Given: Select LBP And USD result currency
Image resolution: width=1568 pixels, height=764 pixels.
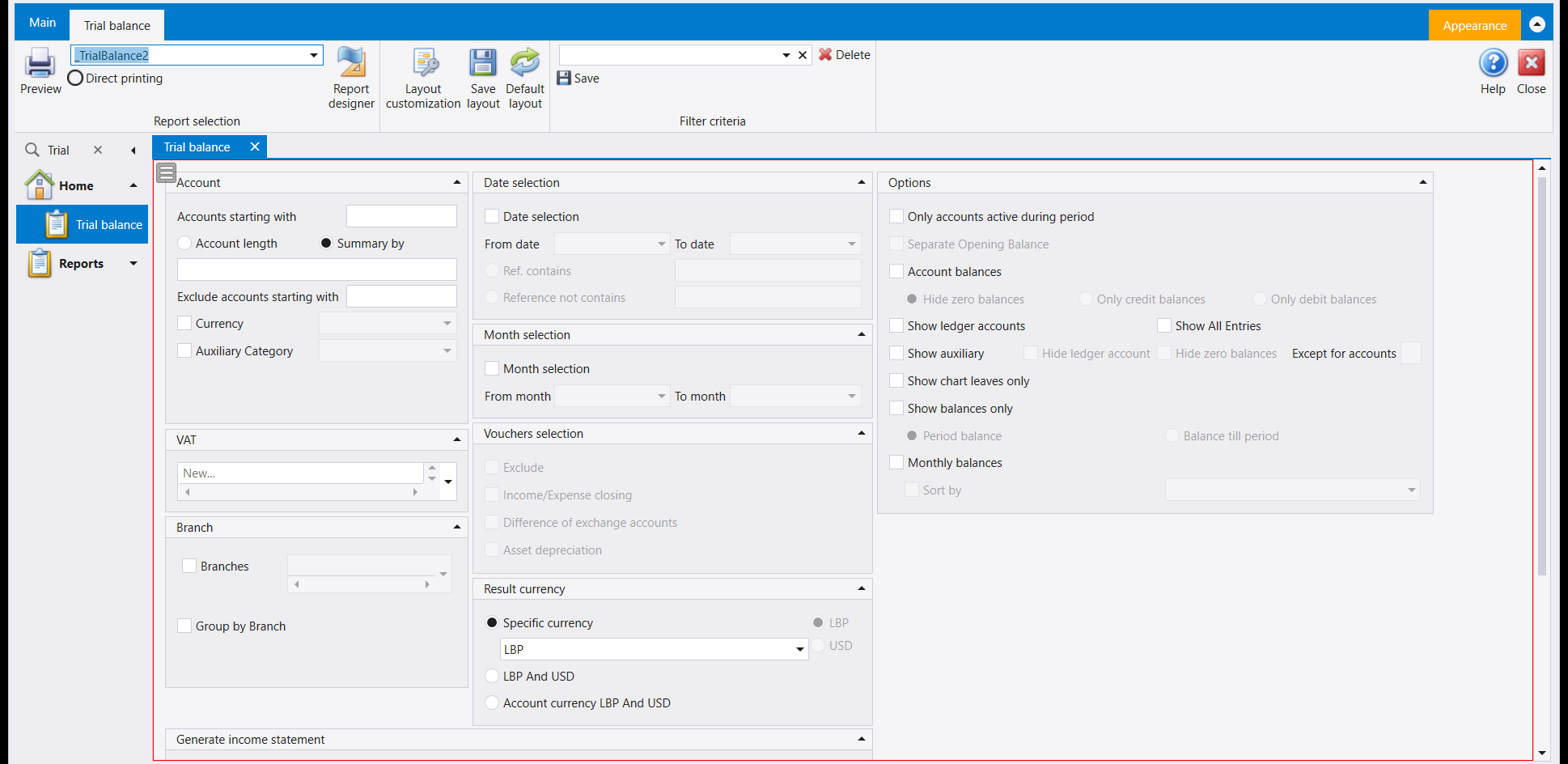Looking at the screenshot, I should (492, 676).
